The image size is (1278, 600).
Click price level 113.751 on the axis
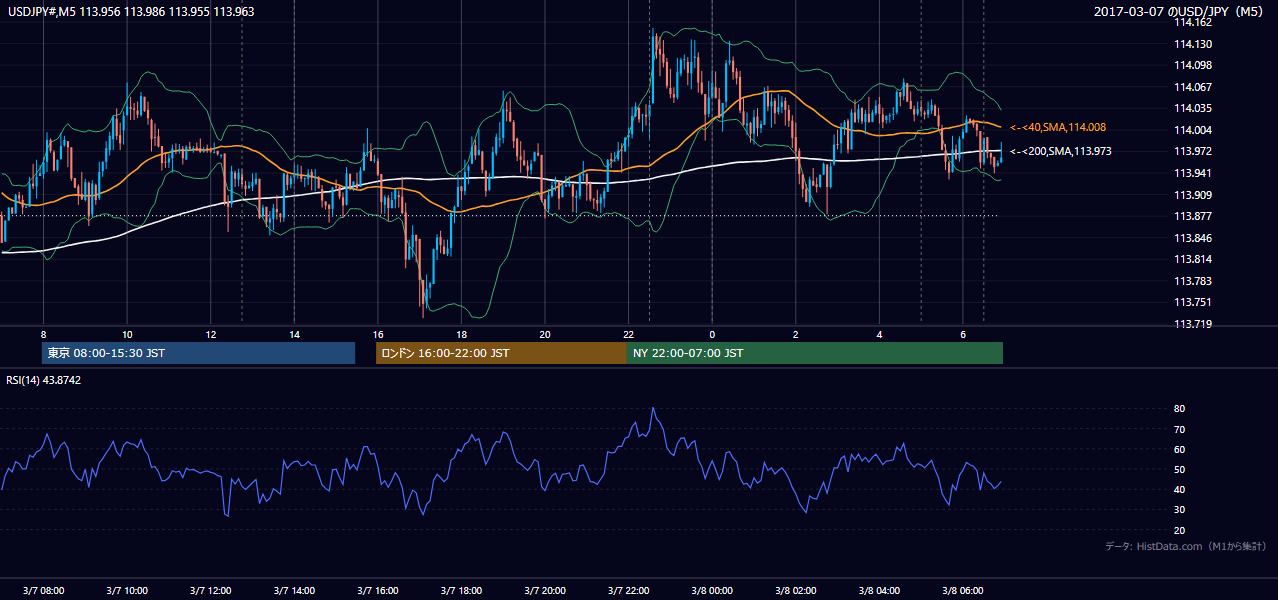click(1194, 302)
